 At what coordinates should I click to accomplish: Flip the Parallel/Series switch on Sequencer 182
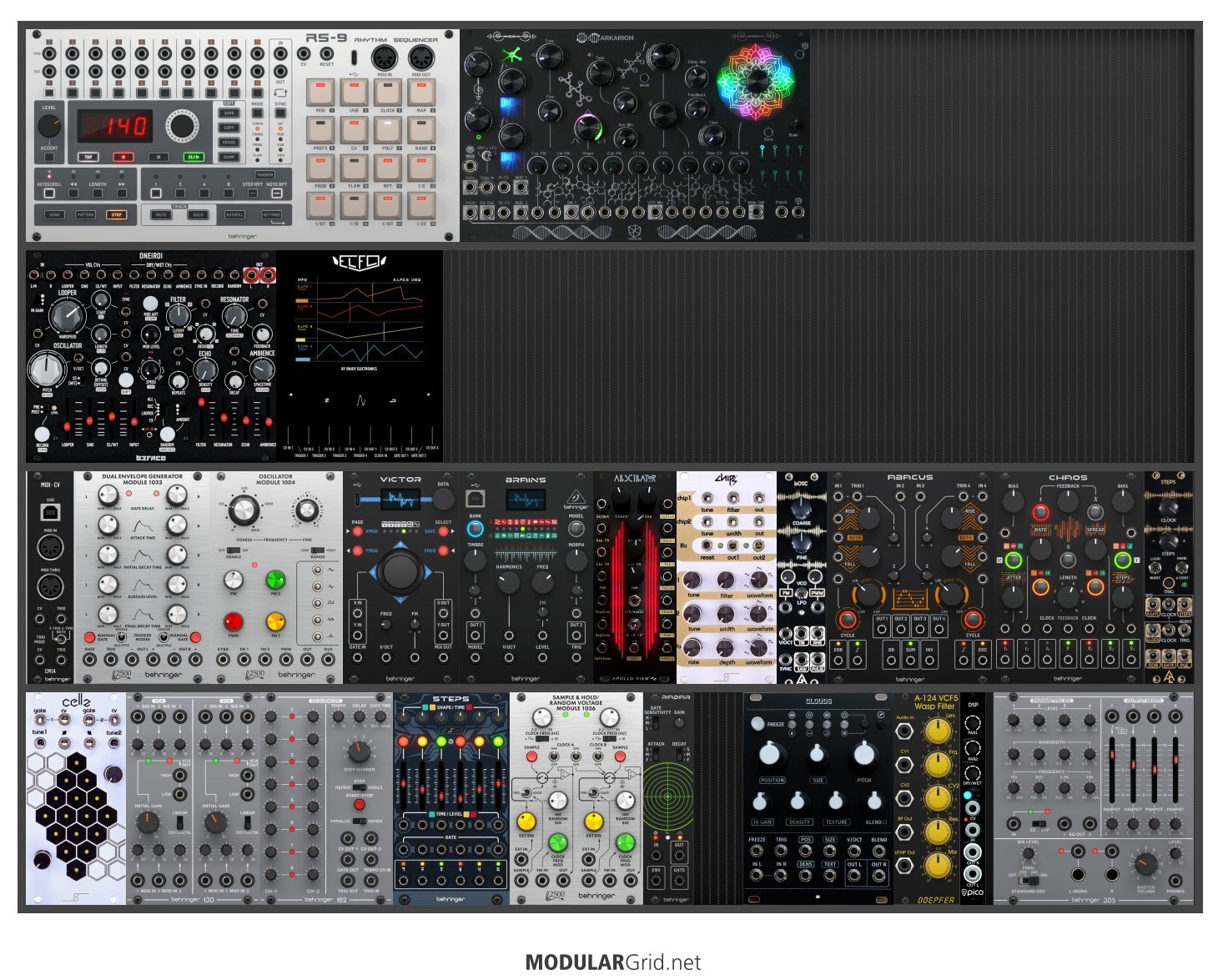coord(360,822)
